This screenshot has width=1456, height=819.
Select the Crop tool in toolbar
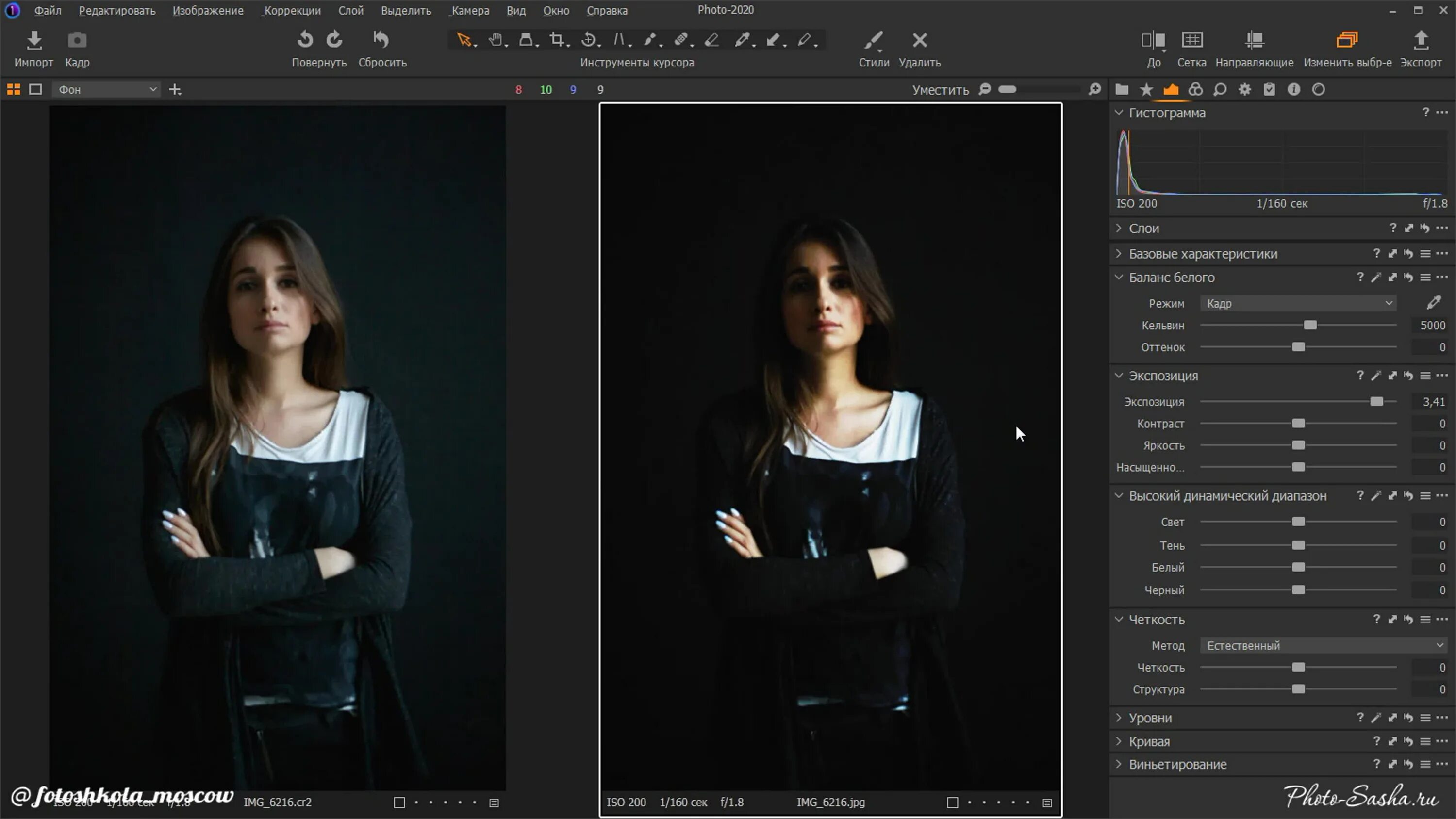pos(557,40)
